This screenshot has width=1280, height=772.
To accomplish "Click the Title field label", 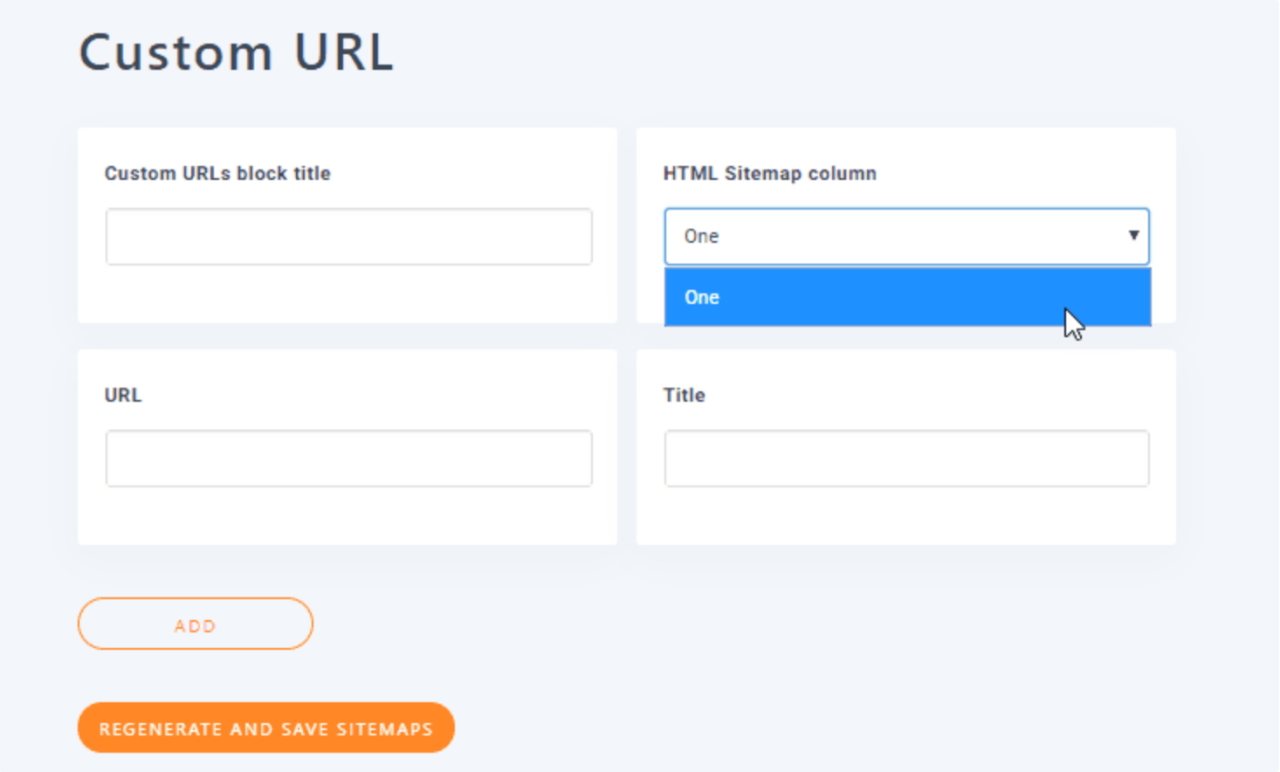I will pos(684,396).
